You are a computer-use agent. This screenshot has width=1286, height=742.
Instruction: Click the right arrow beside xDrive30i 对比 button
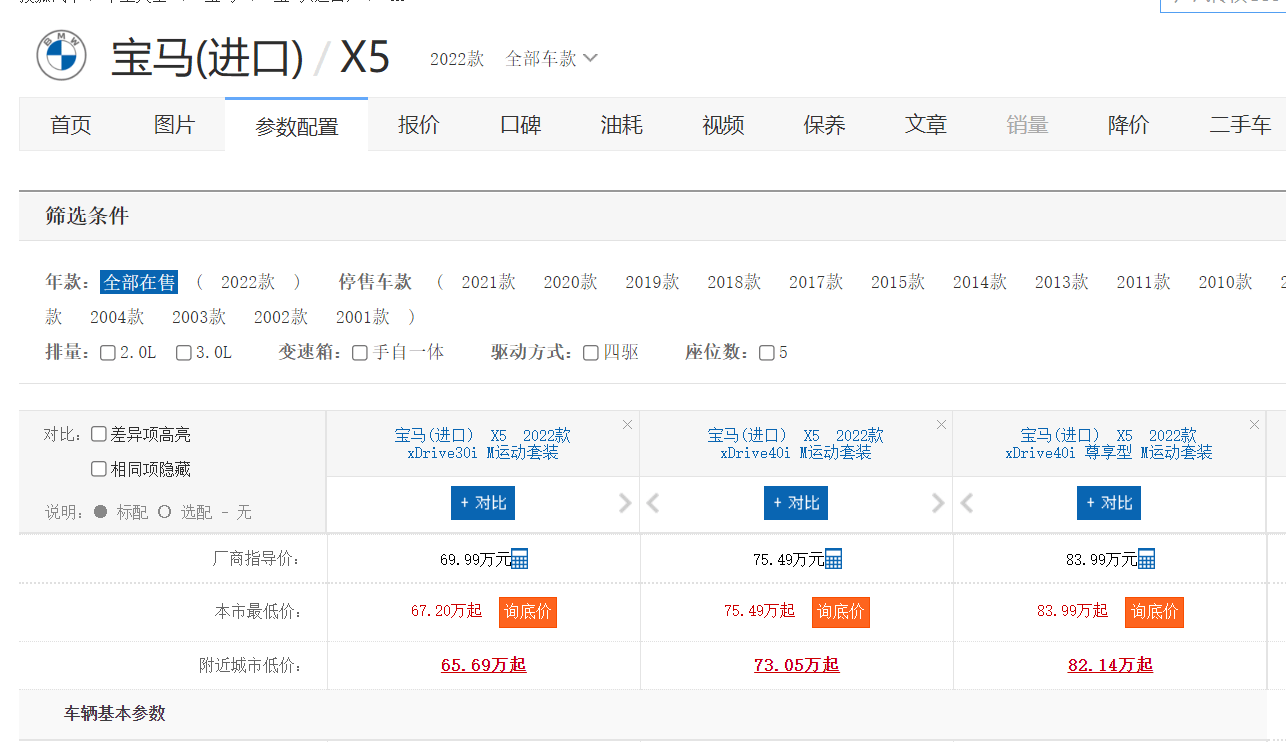click(627, 503)
